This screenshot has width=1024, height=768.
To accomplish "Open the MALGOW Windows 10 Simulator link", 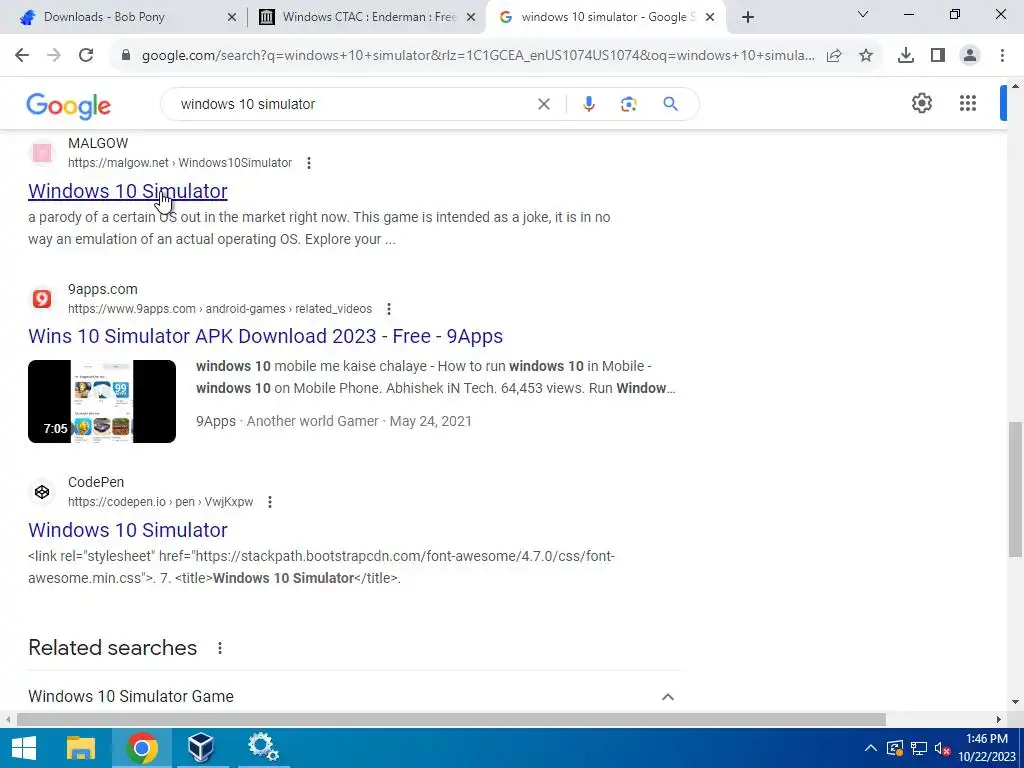I will point(128,191).
